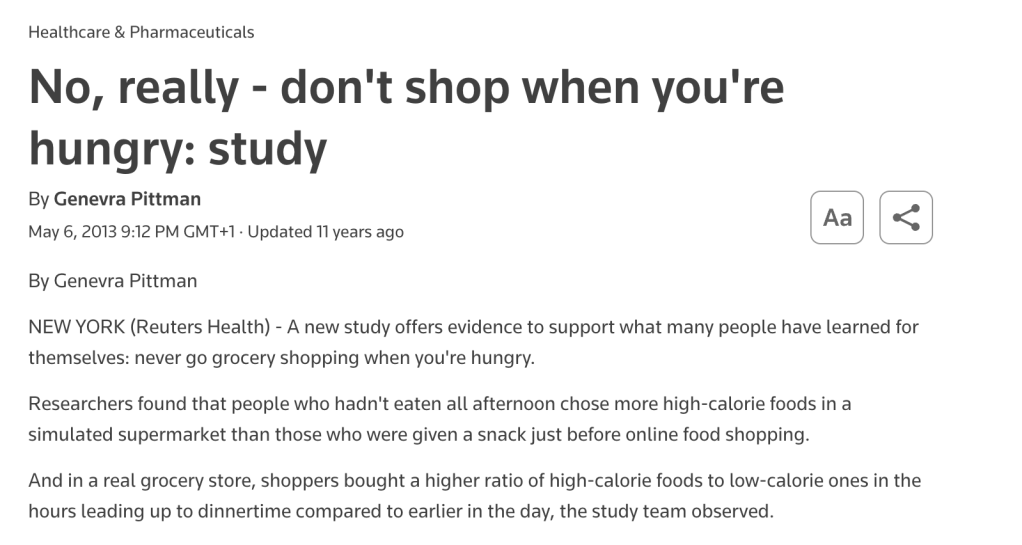This screenshot has width=1022, height=545.
Task: Click the "9:12 PM GMT+1" timestamp
Action: 177,231
